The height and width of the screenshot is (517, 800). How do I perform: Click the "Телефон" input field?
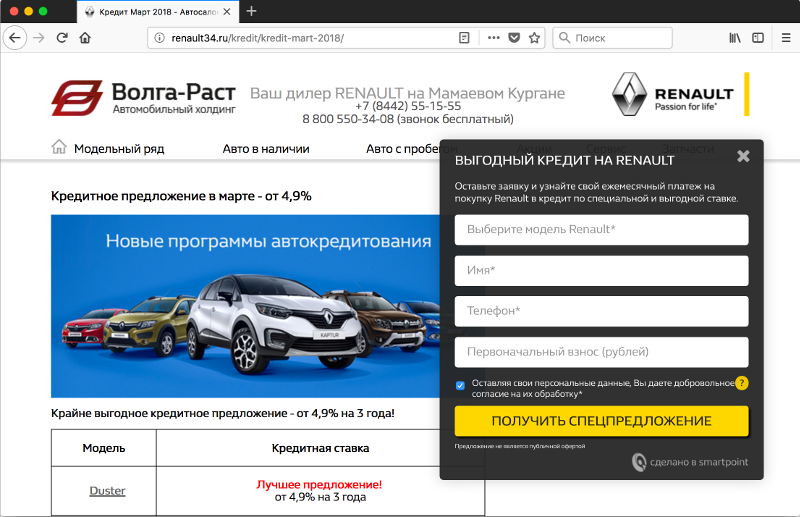[x=601, y=311]
